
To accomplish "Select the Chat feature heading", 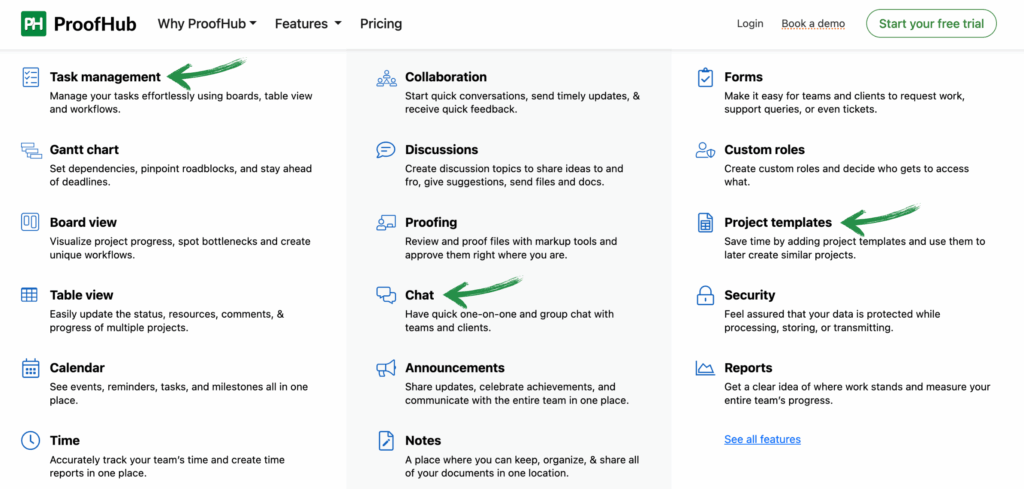I will (419, 295).
